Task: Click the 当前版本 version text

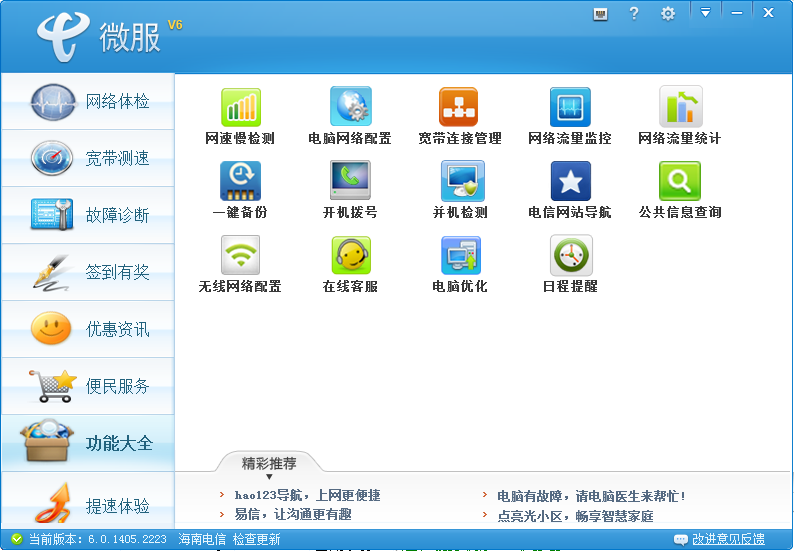Action: [97, 539]
